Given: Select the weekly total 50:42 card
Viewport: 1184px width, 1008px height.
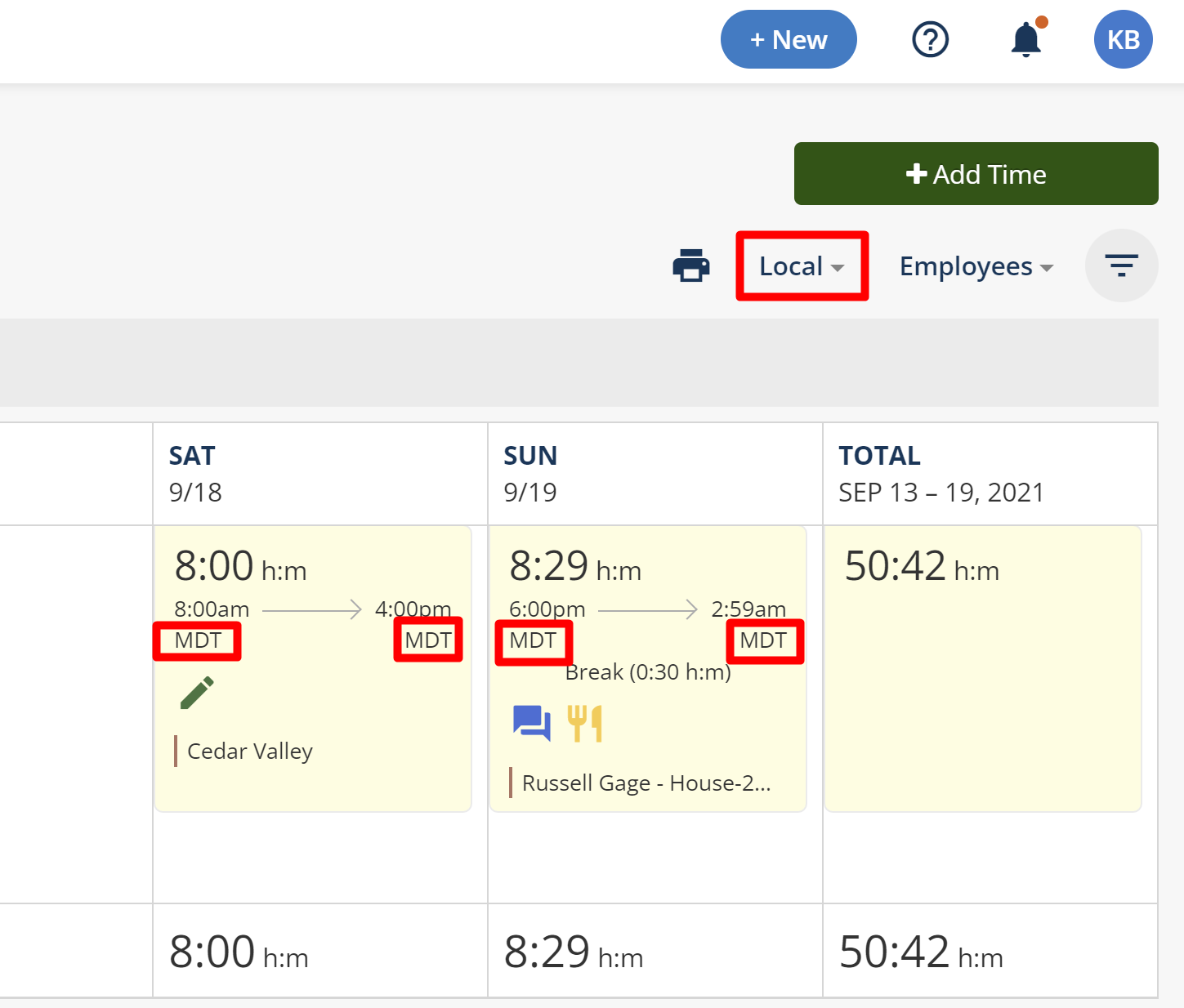Looking at the screenshot, I should pyautogui.click(x=982, y=668).
